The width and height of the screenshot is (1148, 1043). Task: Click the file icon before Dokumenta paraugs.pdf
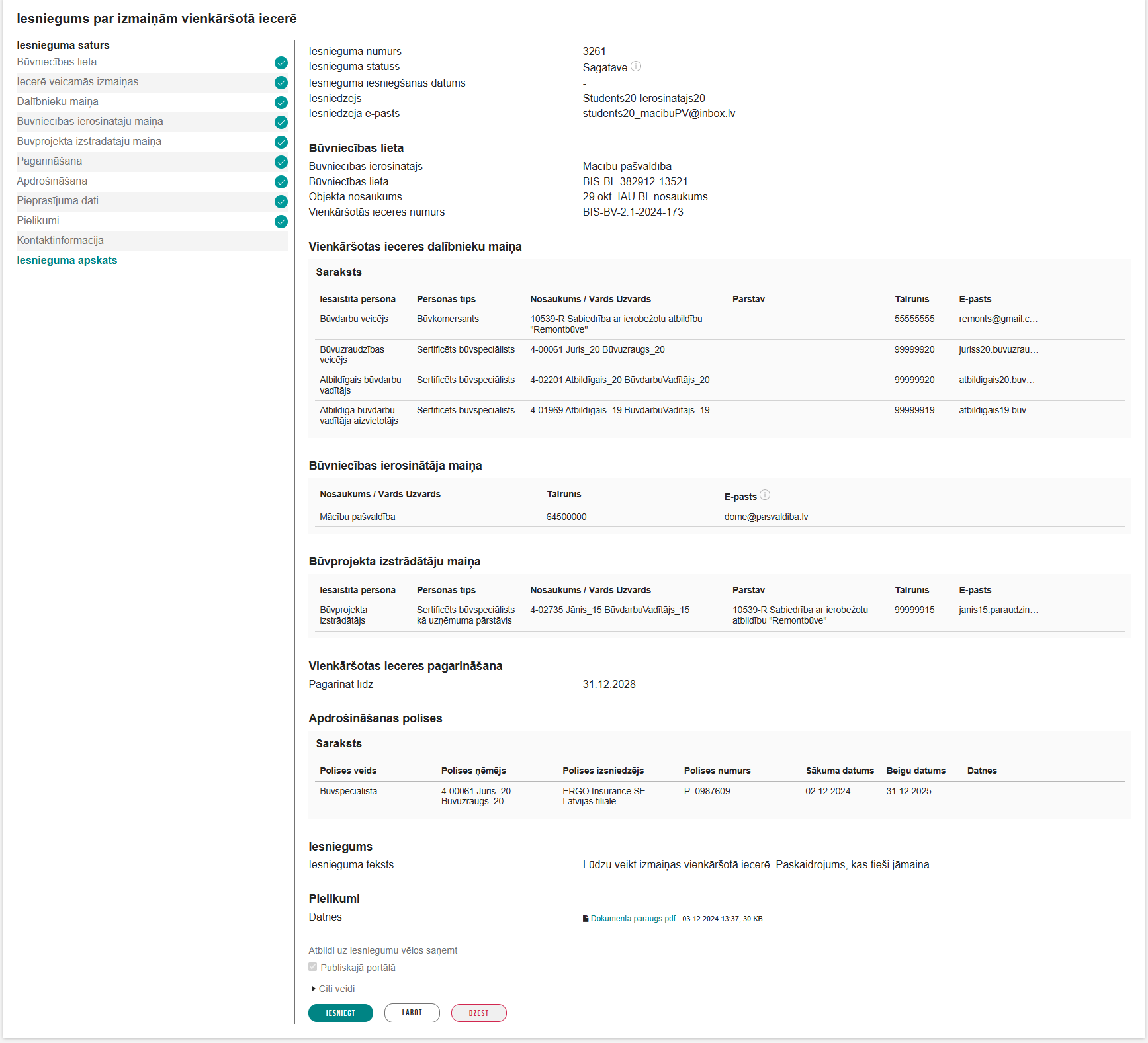coord(586,919)
